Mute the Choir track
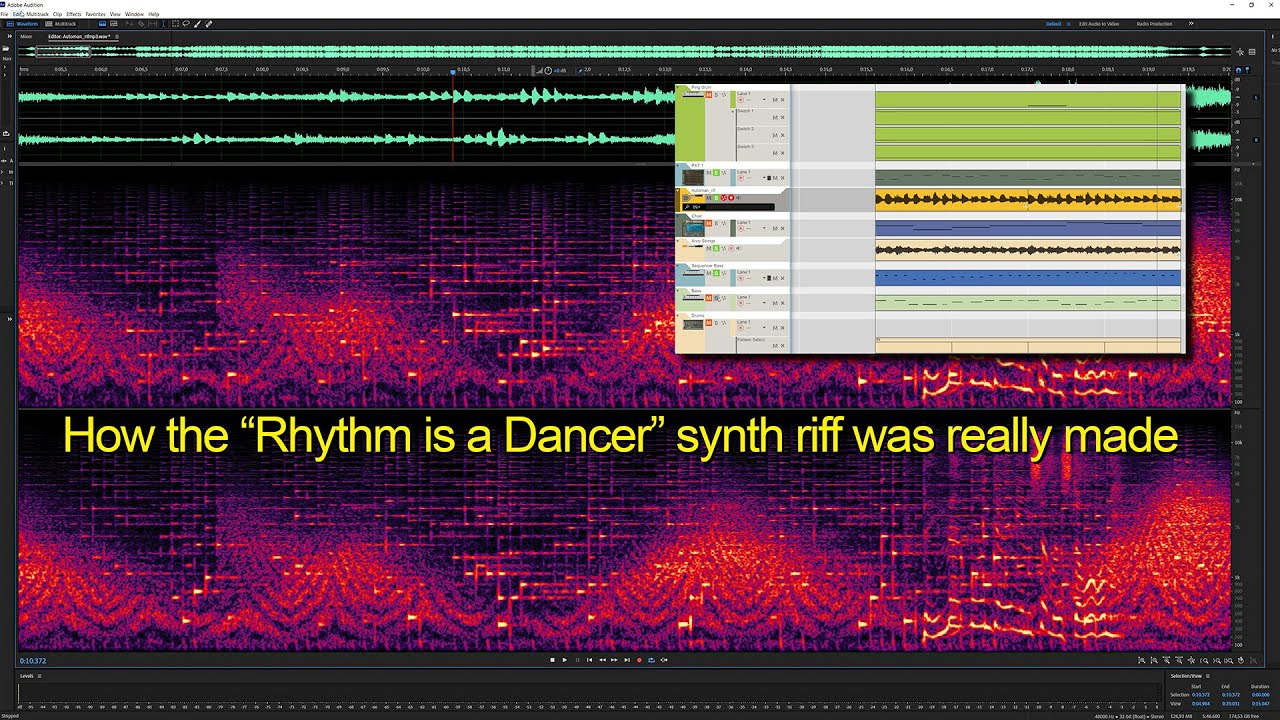The image size is (1280, 720). [x=709, y=223]
